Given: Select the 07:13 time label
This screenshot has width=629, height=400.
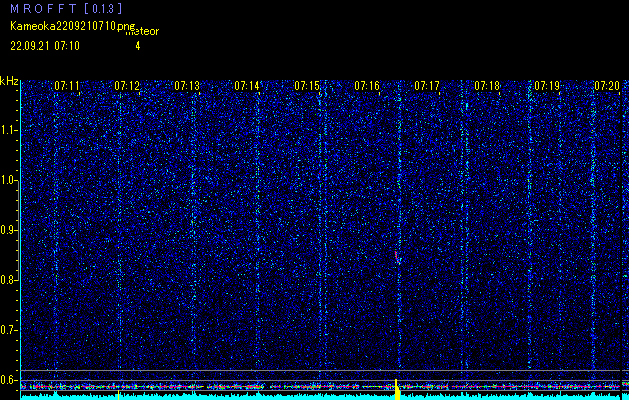Looking at the screenshot, I should (187, 86).
